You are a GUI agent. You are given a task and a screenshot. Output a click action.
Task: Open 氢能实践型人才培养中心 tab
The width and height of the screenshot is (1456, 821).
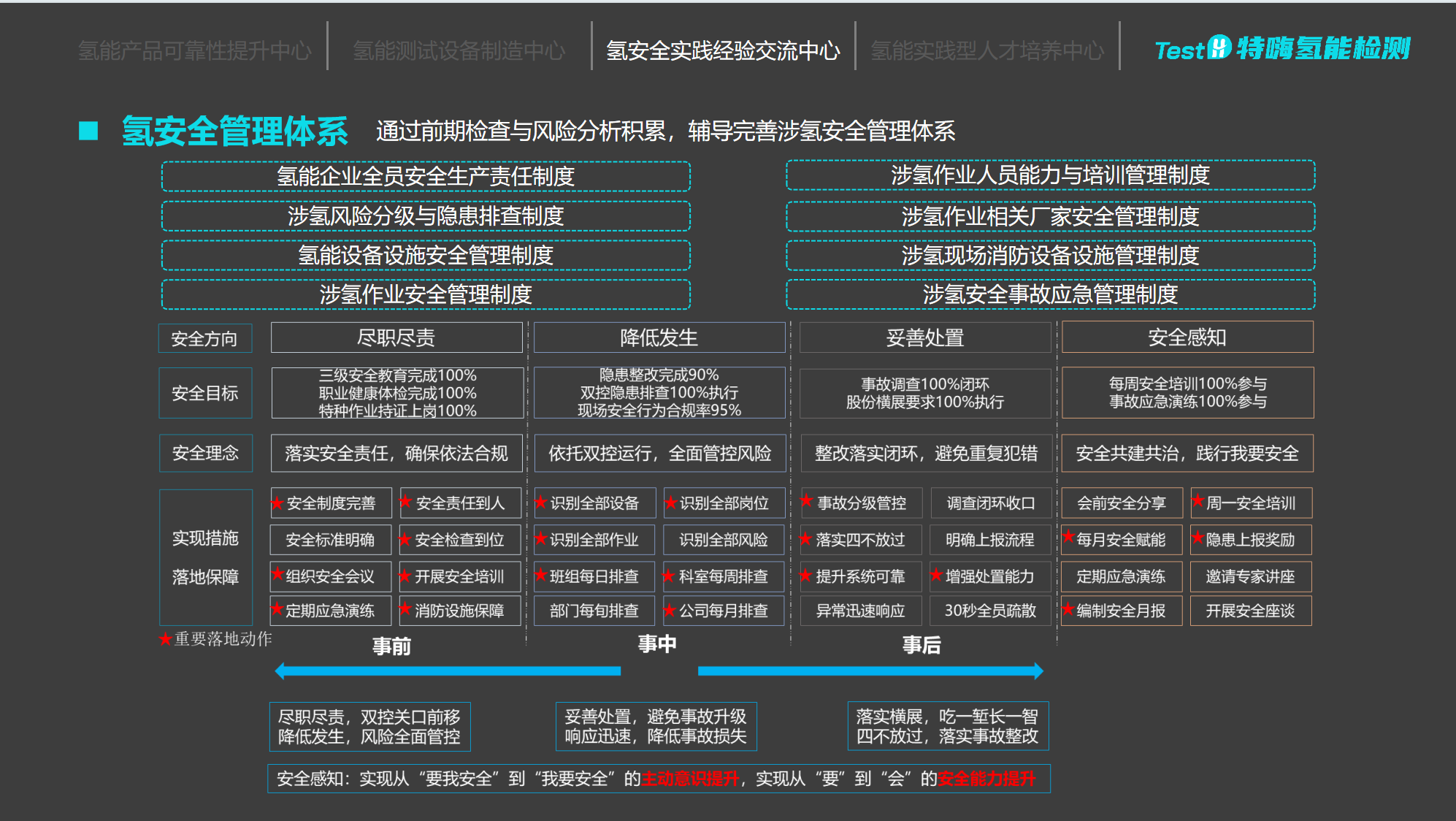tap(986, 50)
